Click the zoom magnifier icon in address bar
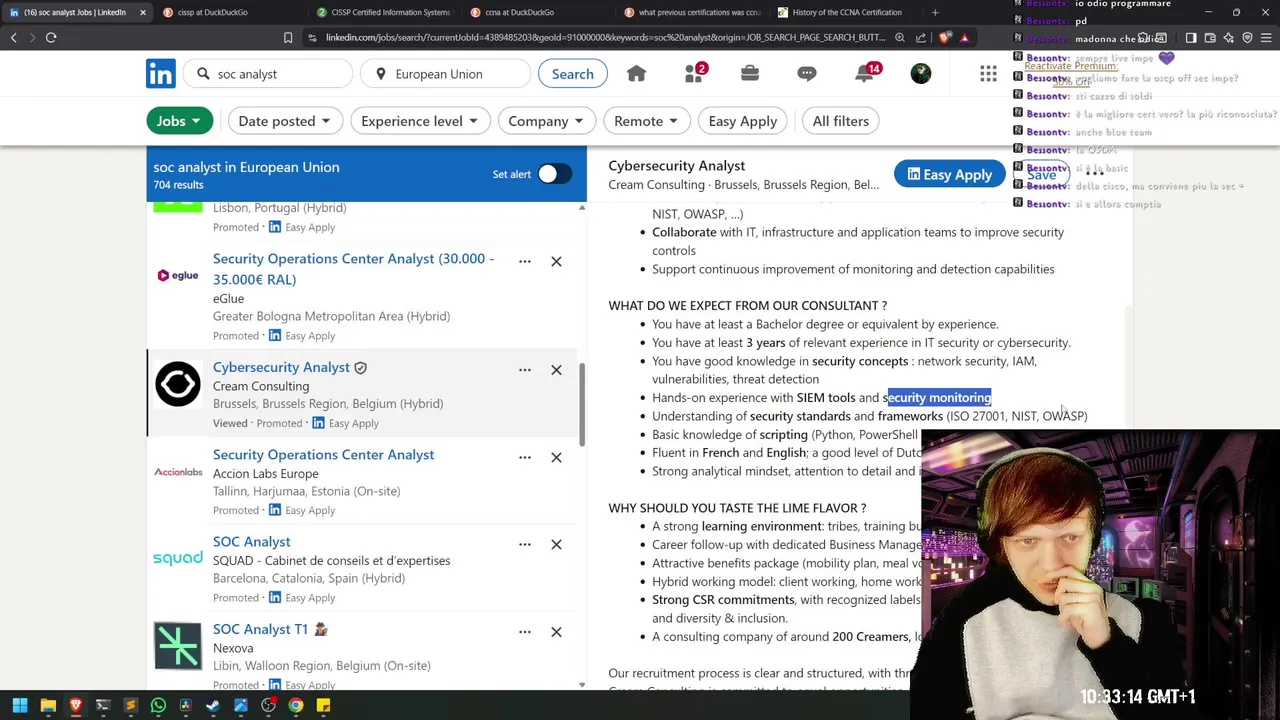The width and height of the screenshot is (1280, 720). pos(900,38)
